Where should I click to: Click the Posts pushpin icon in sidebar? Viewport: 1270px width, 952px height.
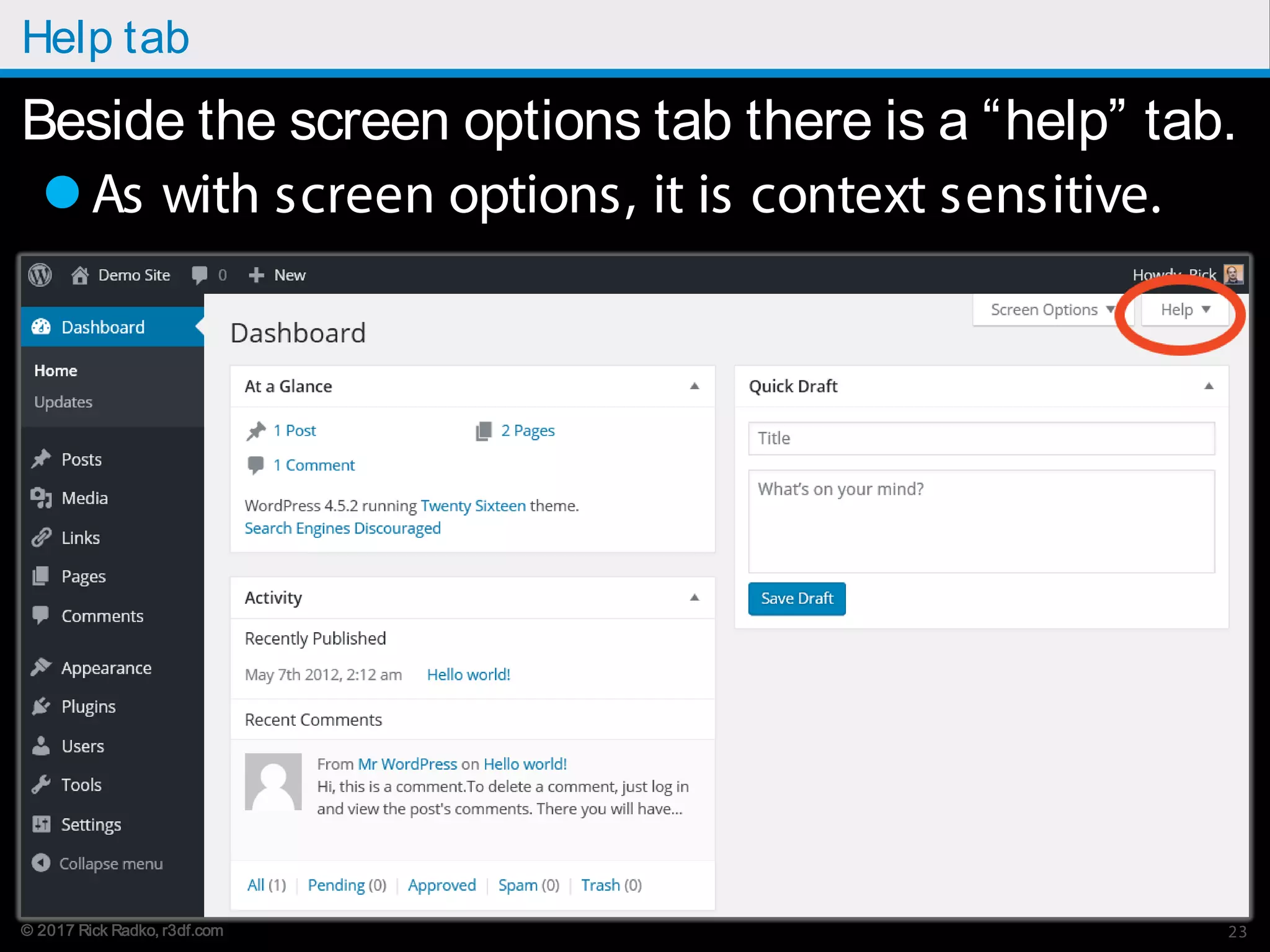[42, 459]
